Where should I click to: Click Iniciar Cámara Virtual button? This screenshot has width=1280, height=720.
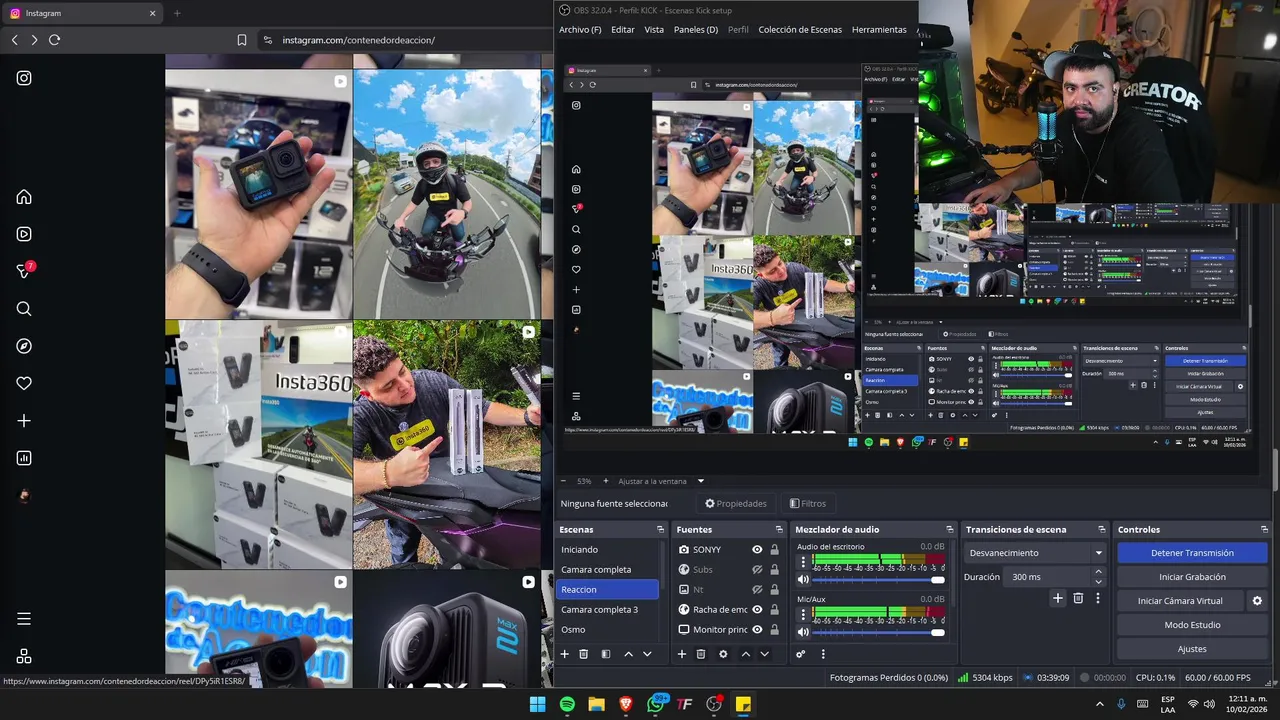[1180, 601]
